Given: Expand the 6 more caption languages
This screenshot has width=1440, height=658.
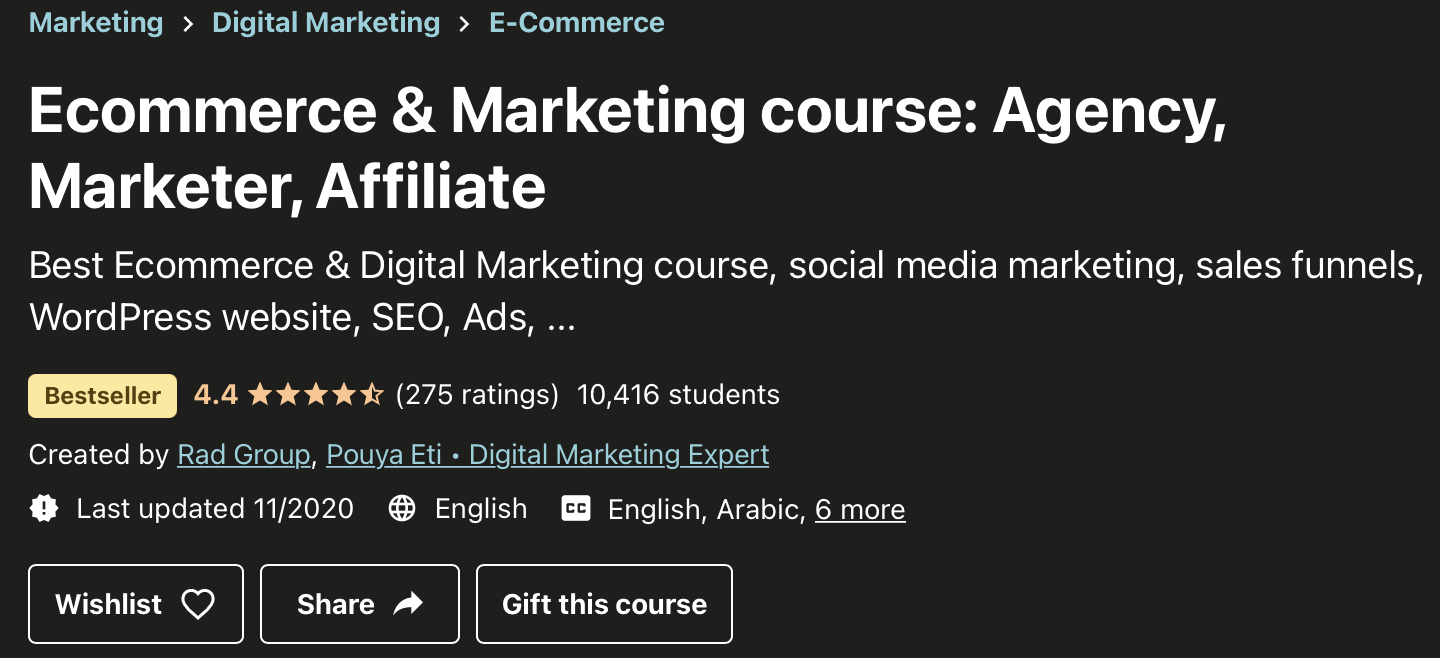Looking at the screenshot, I should pos(860,509).
